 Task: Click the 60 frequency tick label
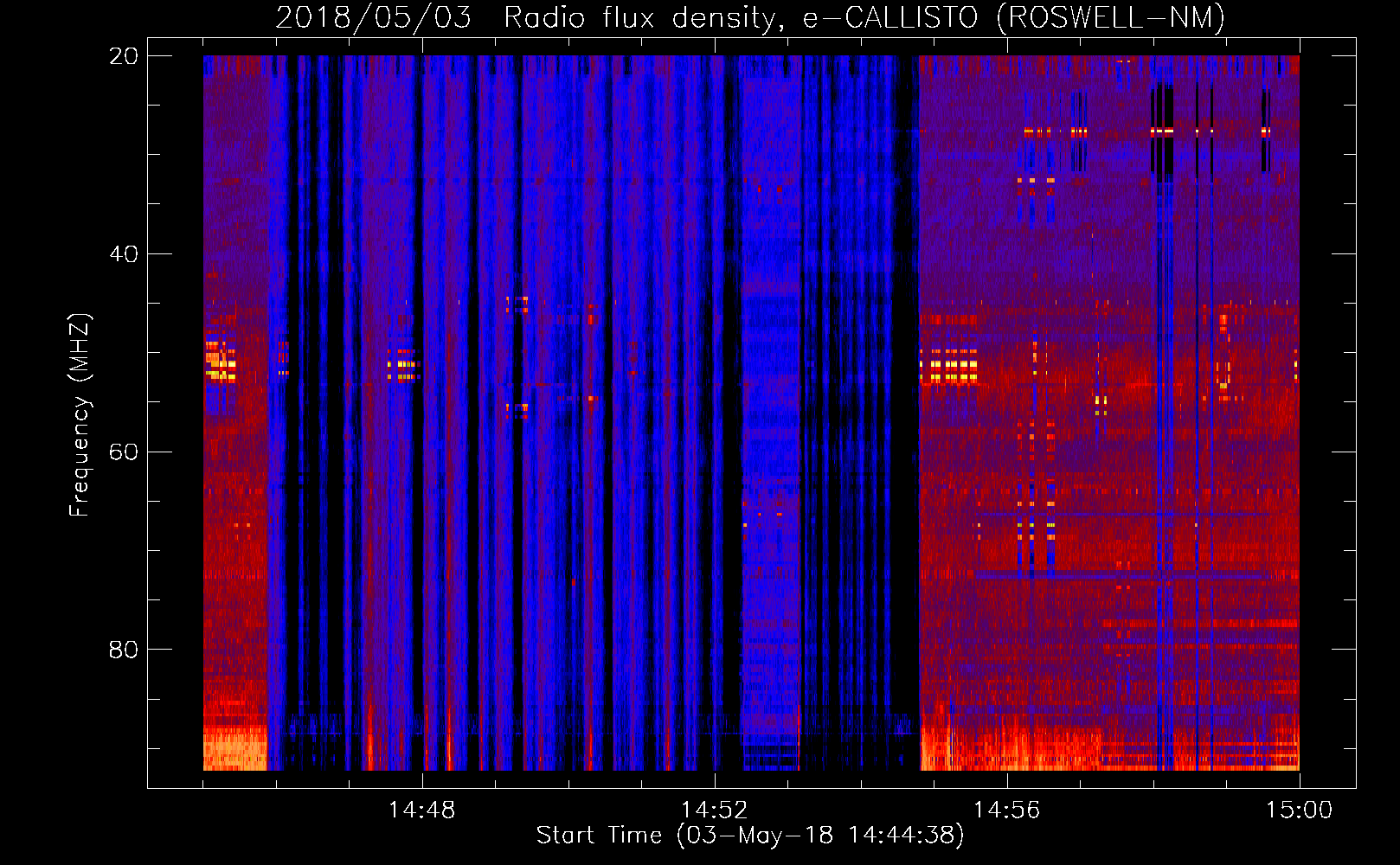click(124, 452)
